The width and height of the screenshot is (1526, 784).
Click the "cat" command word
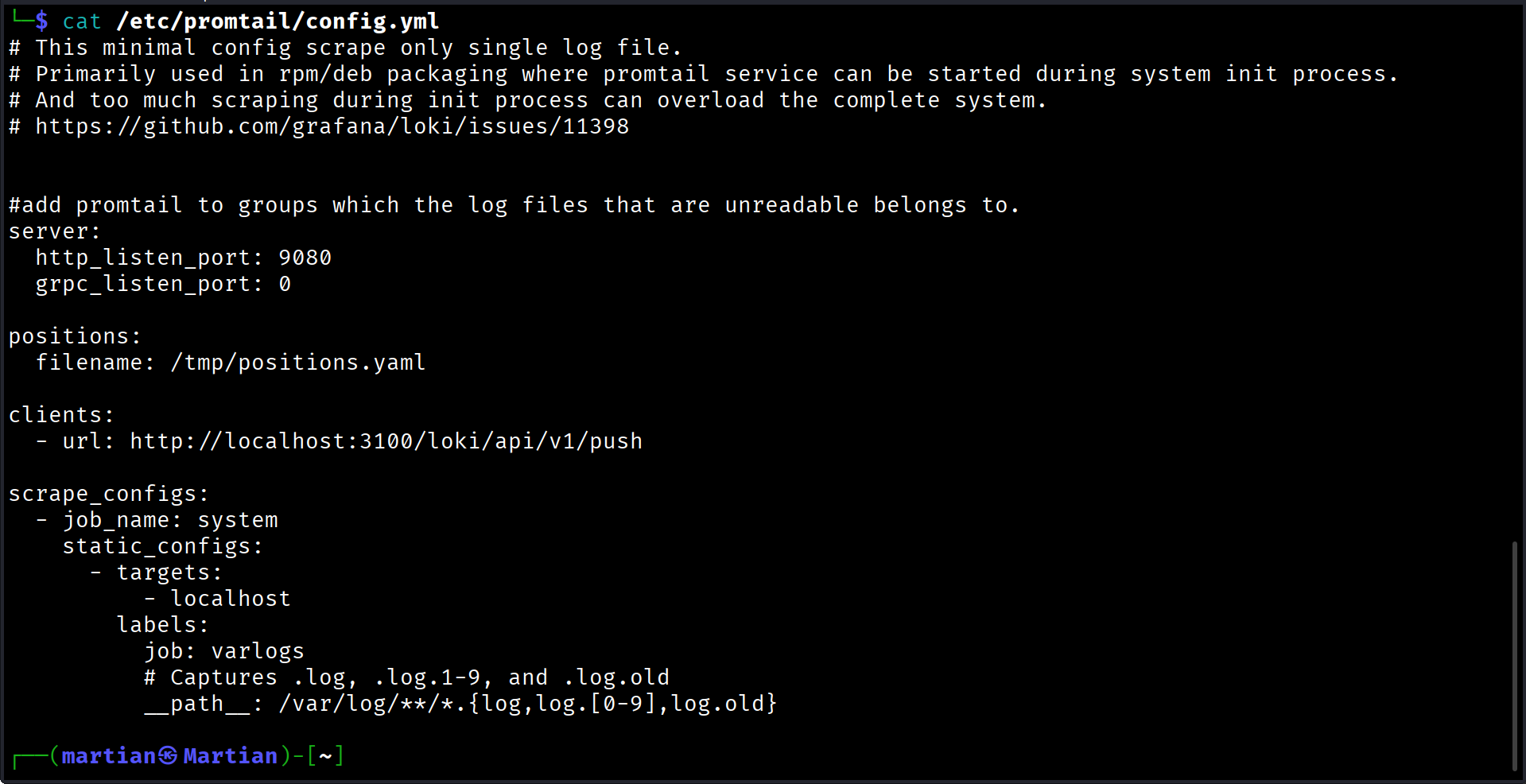(x=81, y=21)
